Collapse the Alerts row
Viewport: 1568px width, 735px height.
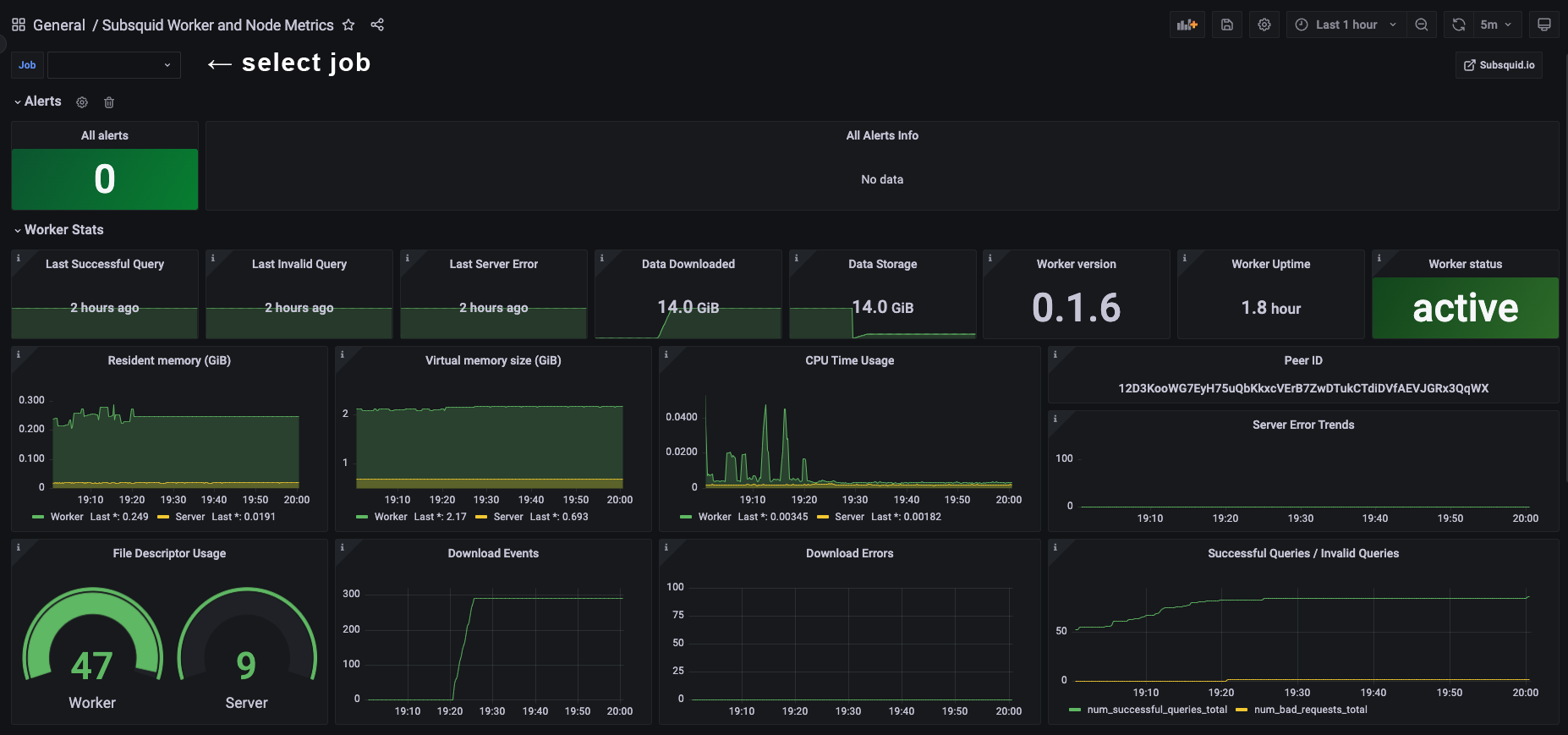(37, 101)
